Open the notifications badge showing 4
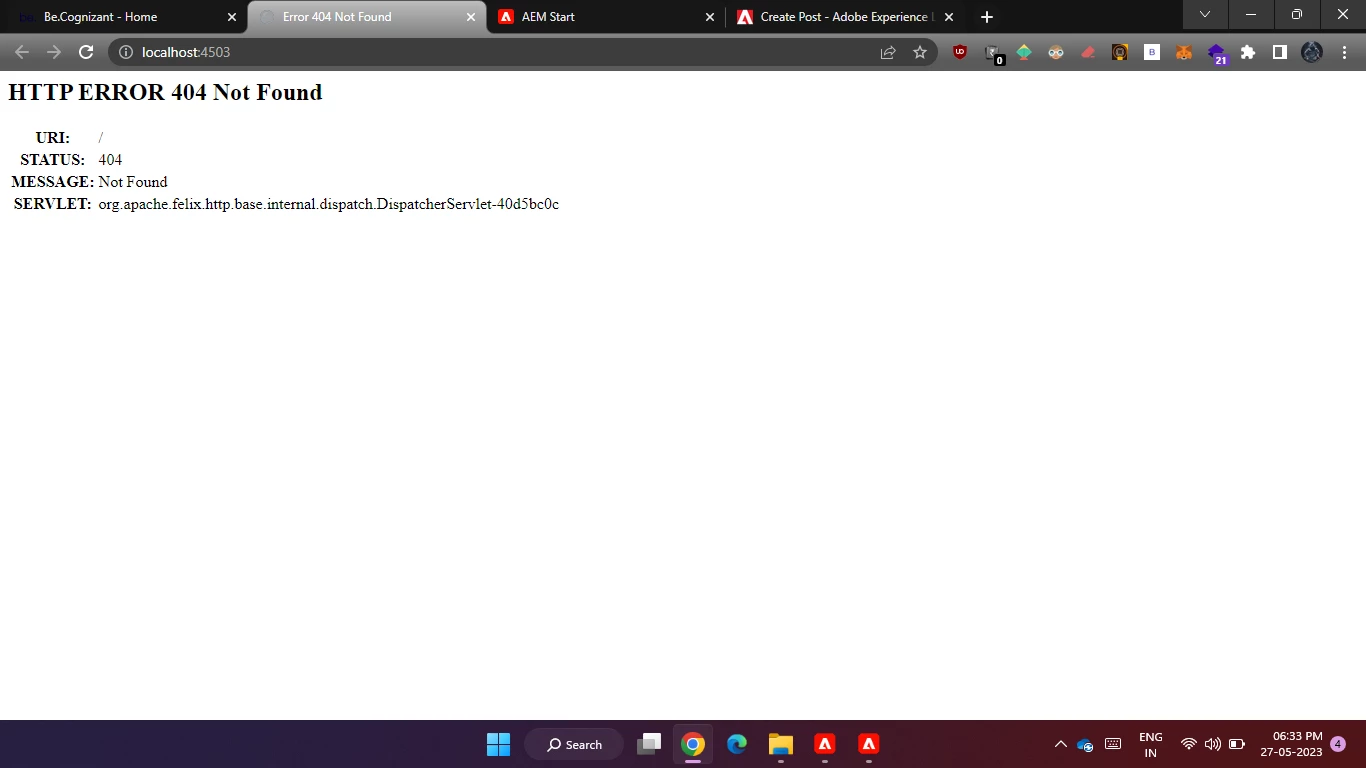This screenshot has width=1366, height=768. (x=1338, y=744)
